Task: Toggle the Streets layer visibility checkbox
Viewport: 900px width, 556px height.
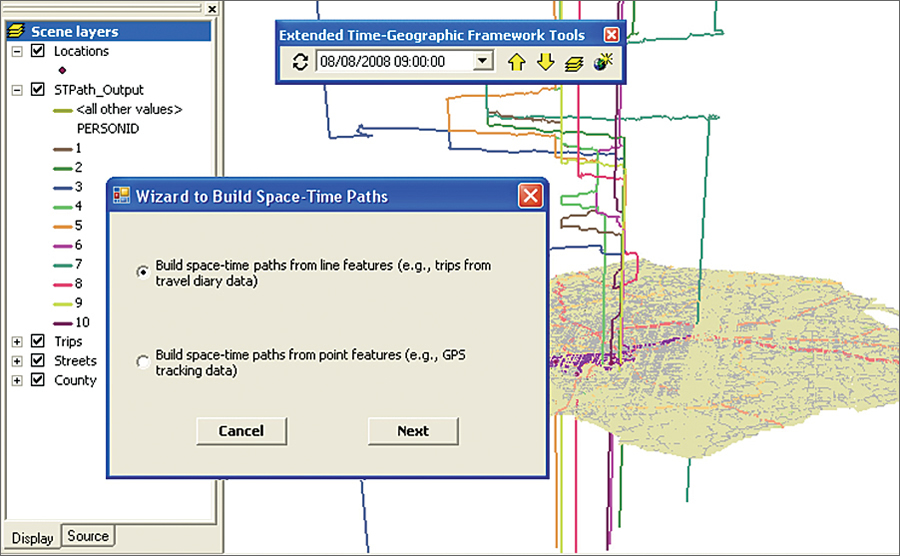Action: 38,360
